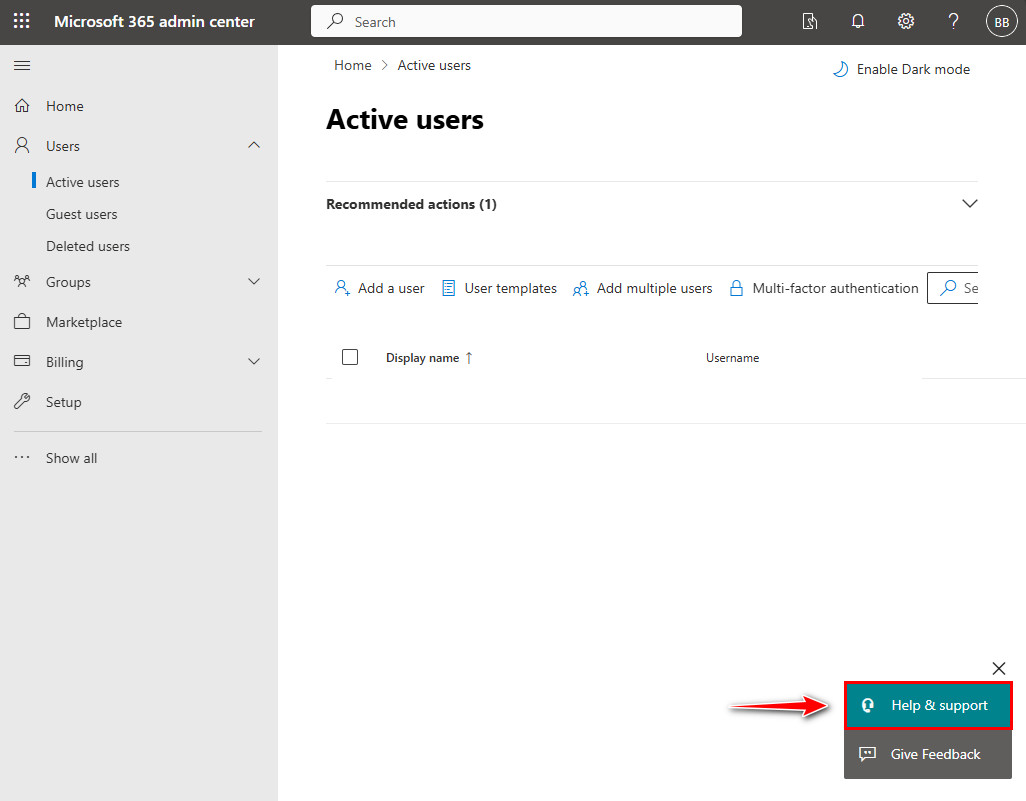This screenshot has height=801, width=1026.
Task: Click the Billing card icon
Action: (x=22, y=361)
